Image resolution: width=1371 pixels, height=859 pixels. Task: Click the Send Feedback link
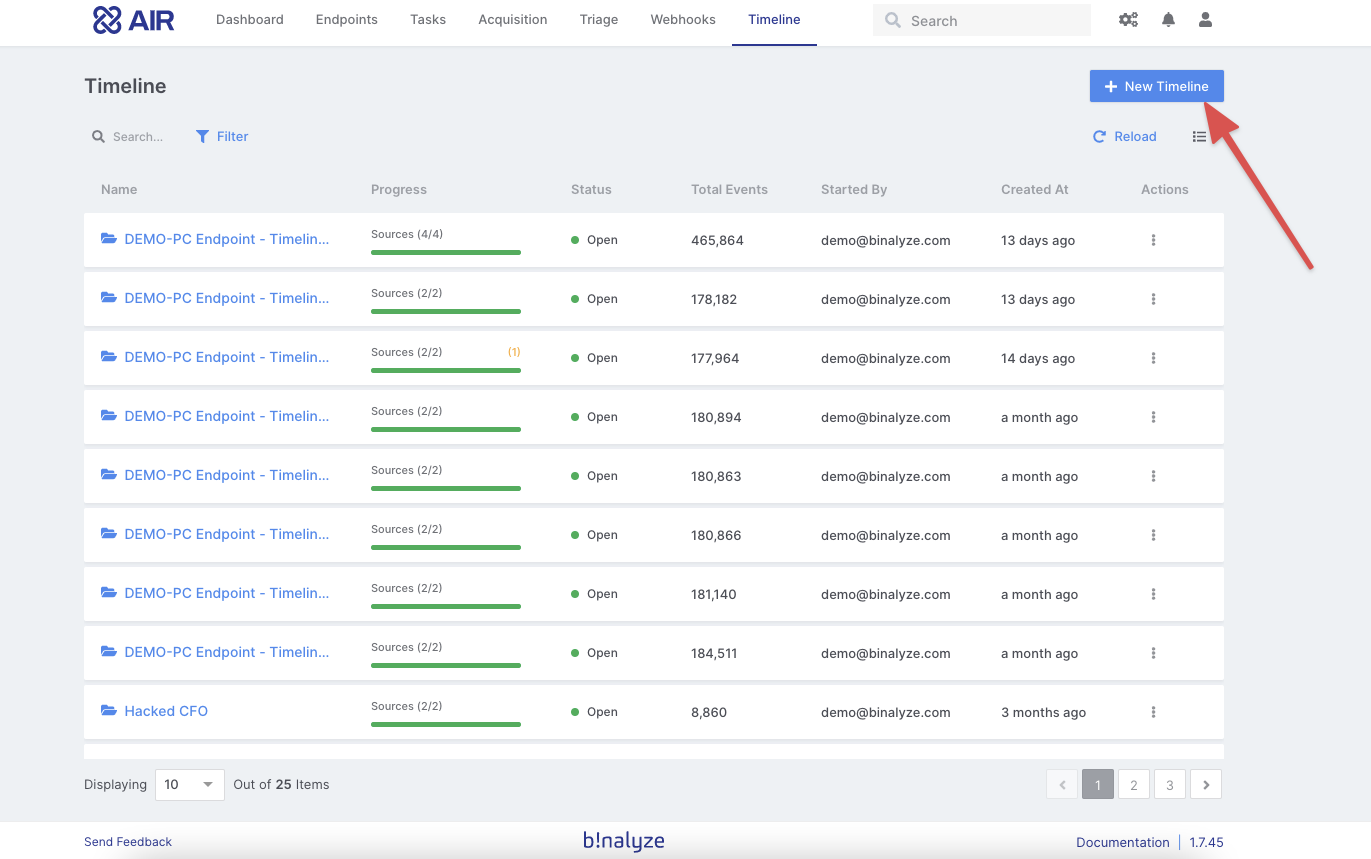pyautogui.click(x=128, y=842)
